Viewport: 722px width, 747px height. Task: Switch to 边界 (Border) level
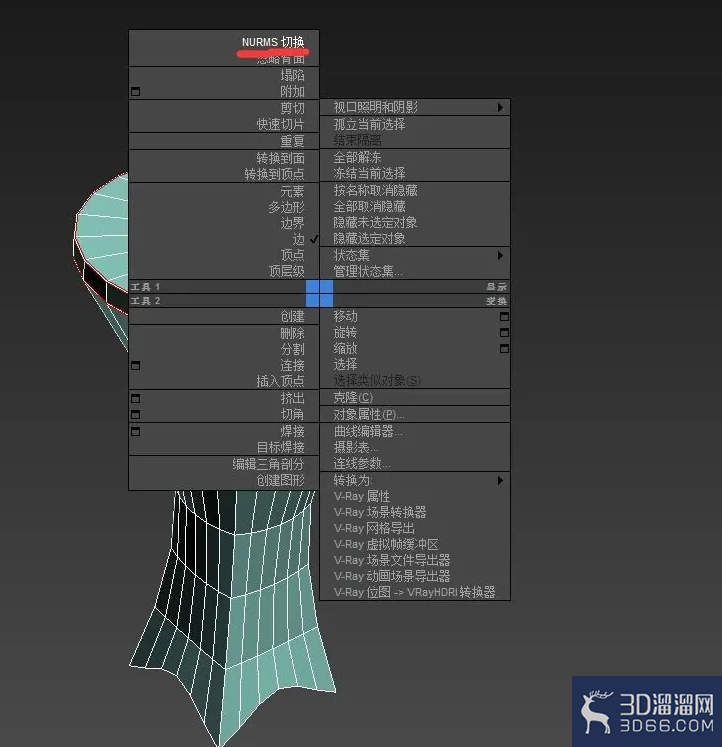click(292, 223)
